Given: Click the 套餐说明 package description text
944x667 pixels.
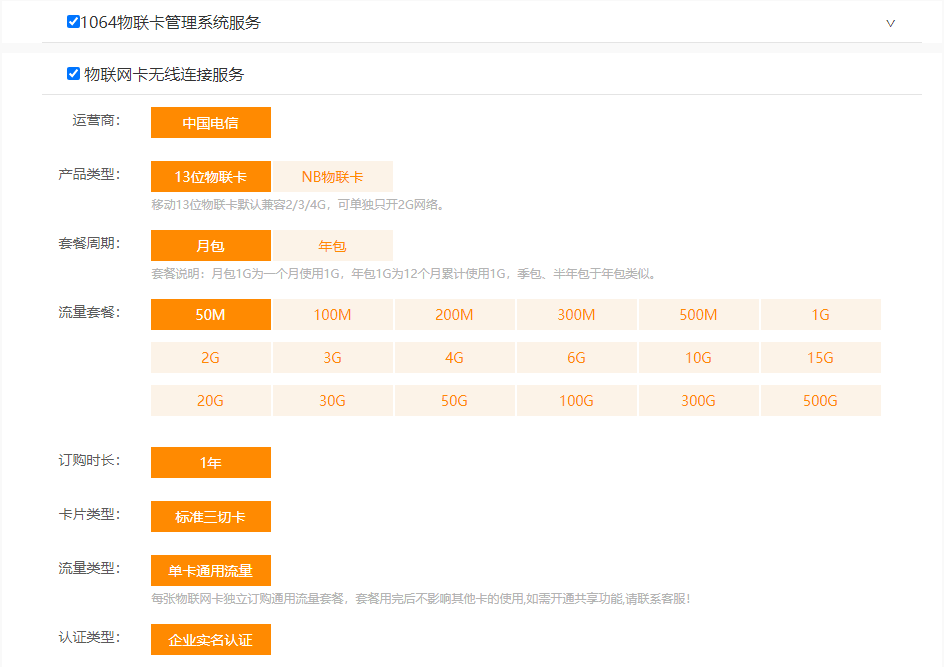Looking at the screenshot, I should 404,274.
